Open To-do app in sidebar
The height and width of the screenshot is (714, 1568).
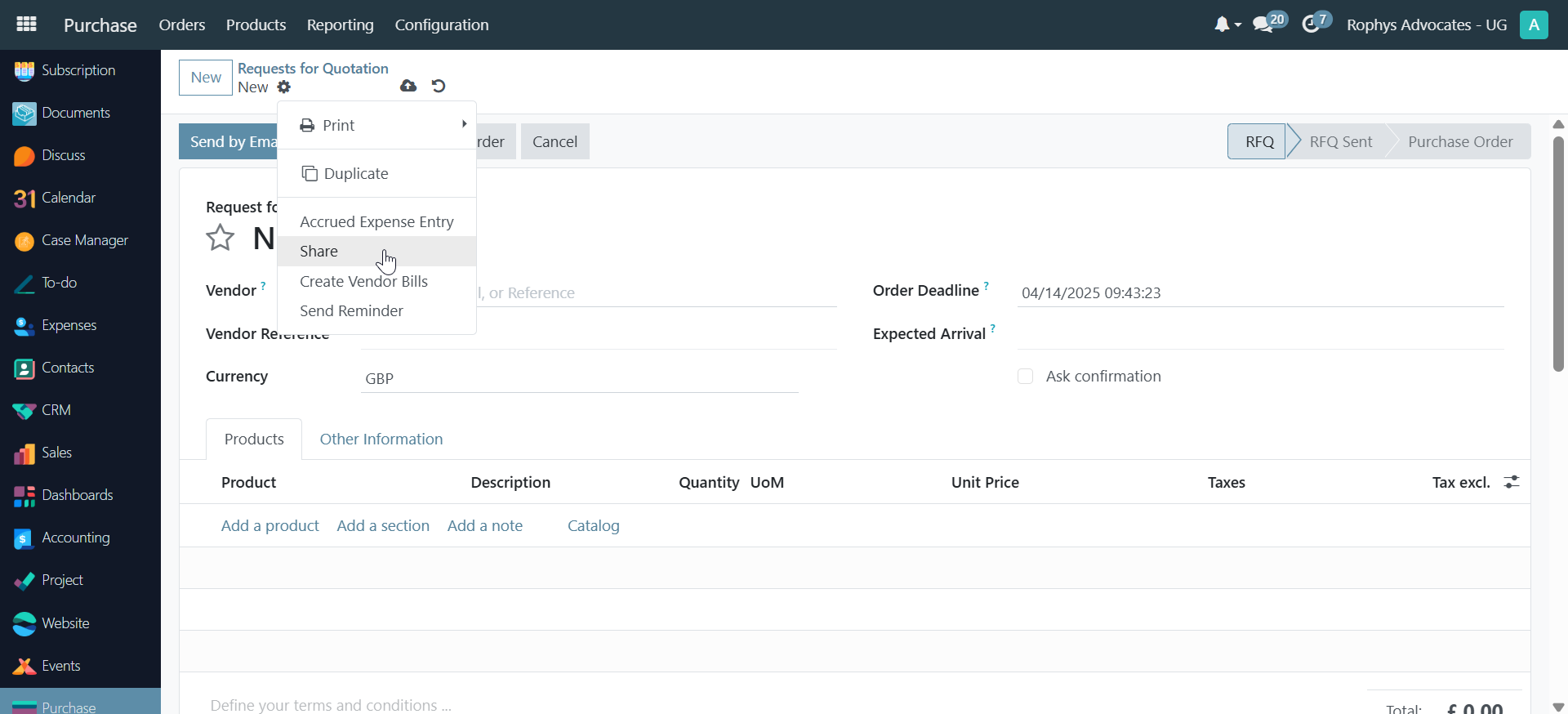(x=80, y=283)
